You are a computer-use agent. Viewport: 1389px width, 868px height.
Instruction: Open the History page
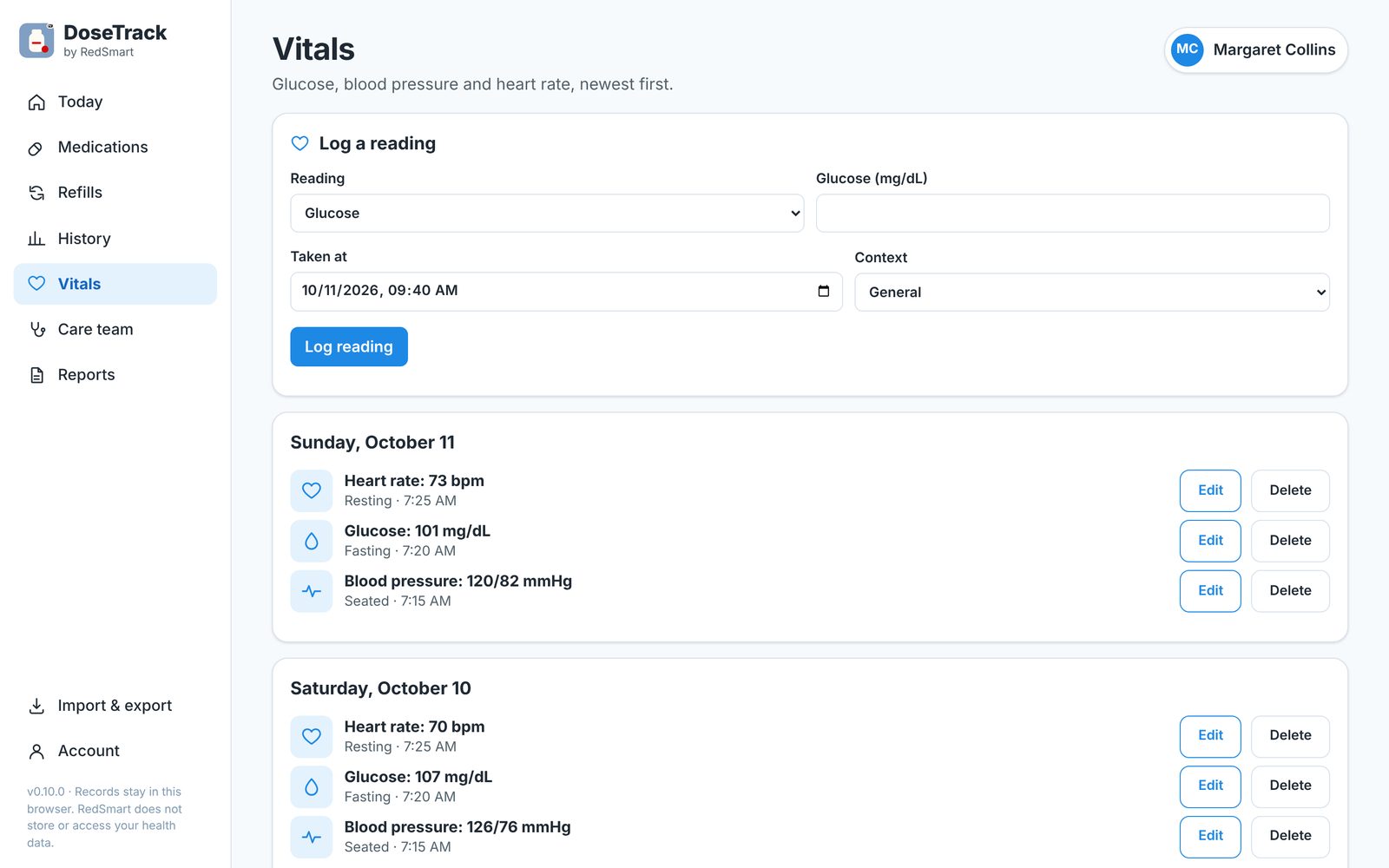pyautogui.click(x=115, y=239)
